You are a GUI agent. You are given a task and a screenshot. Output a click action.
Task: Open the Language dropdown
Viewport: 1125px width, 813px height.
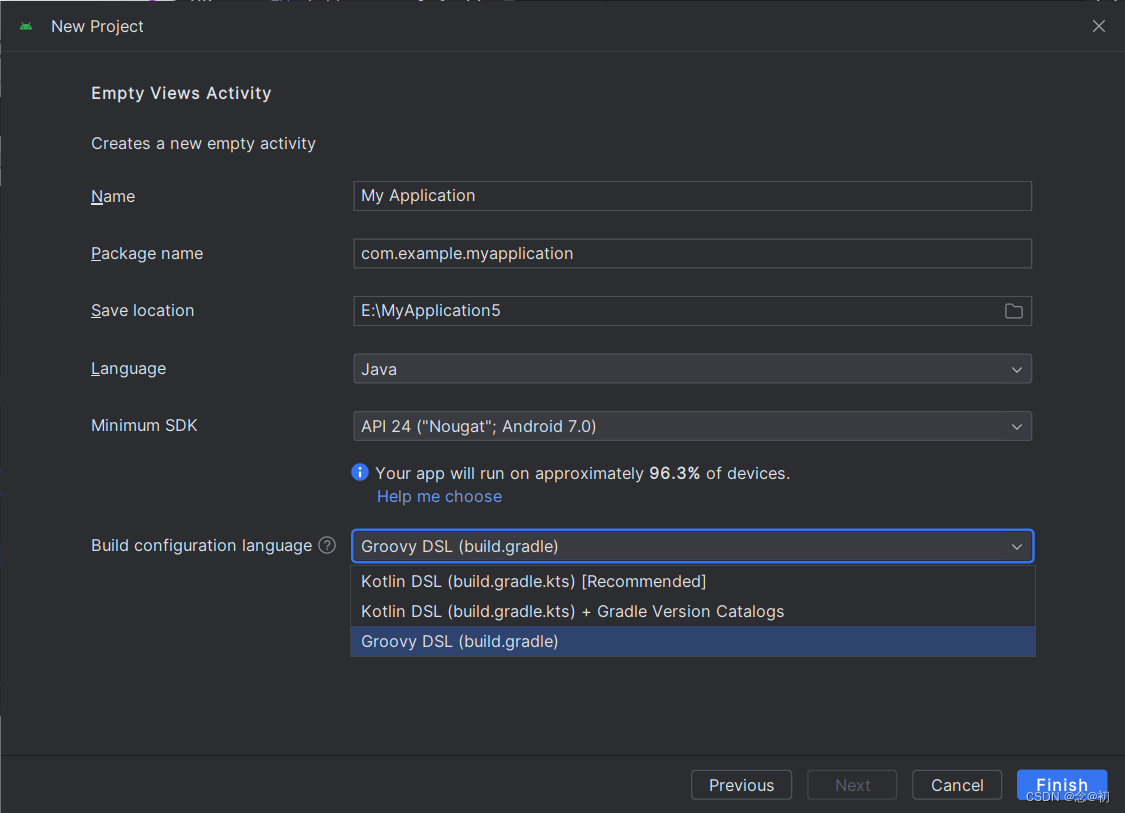tap(692, 368)
